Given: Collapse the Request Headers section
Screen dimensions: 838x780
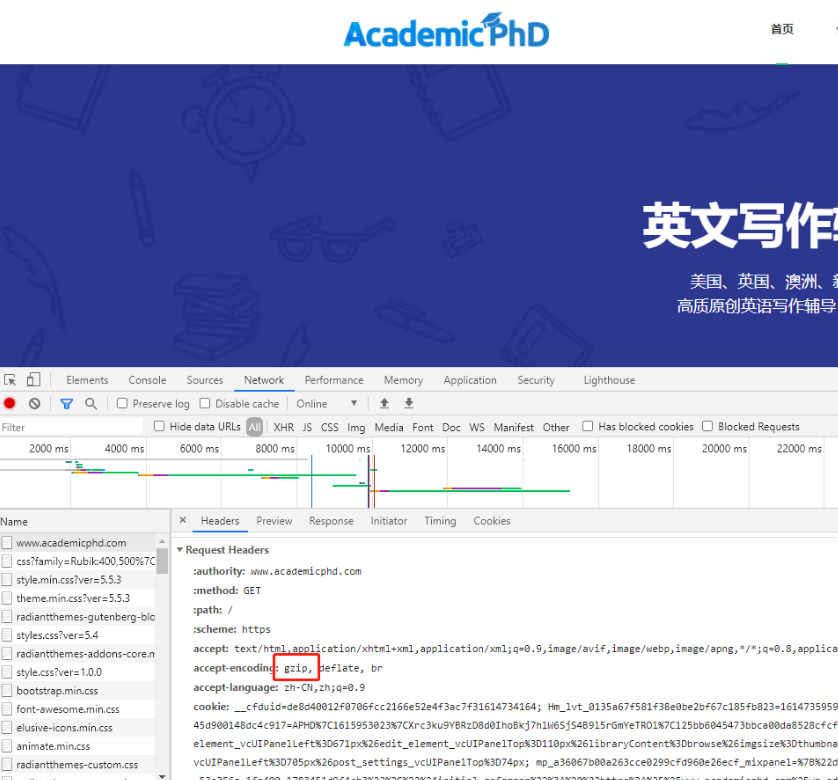Looking at the screenshot, I should 180,550.
